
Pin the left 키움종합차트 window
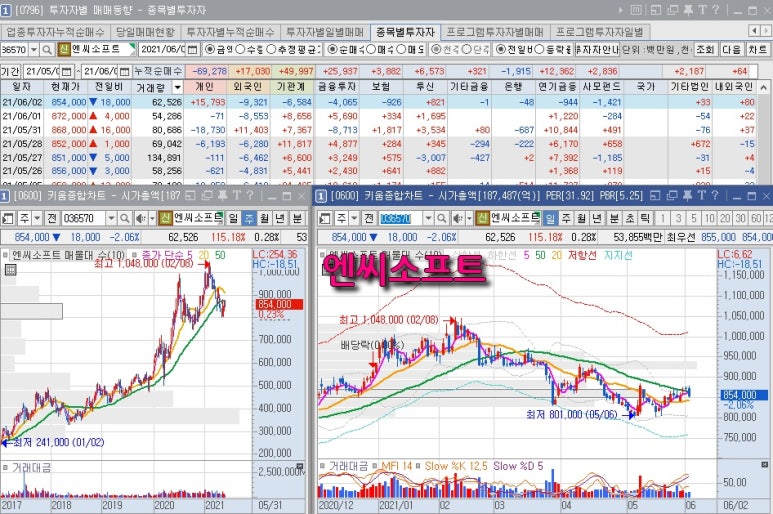point(223,196)
